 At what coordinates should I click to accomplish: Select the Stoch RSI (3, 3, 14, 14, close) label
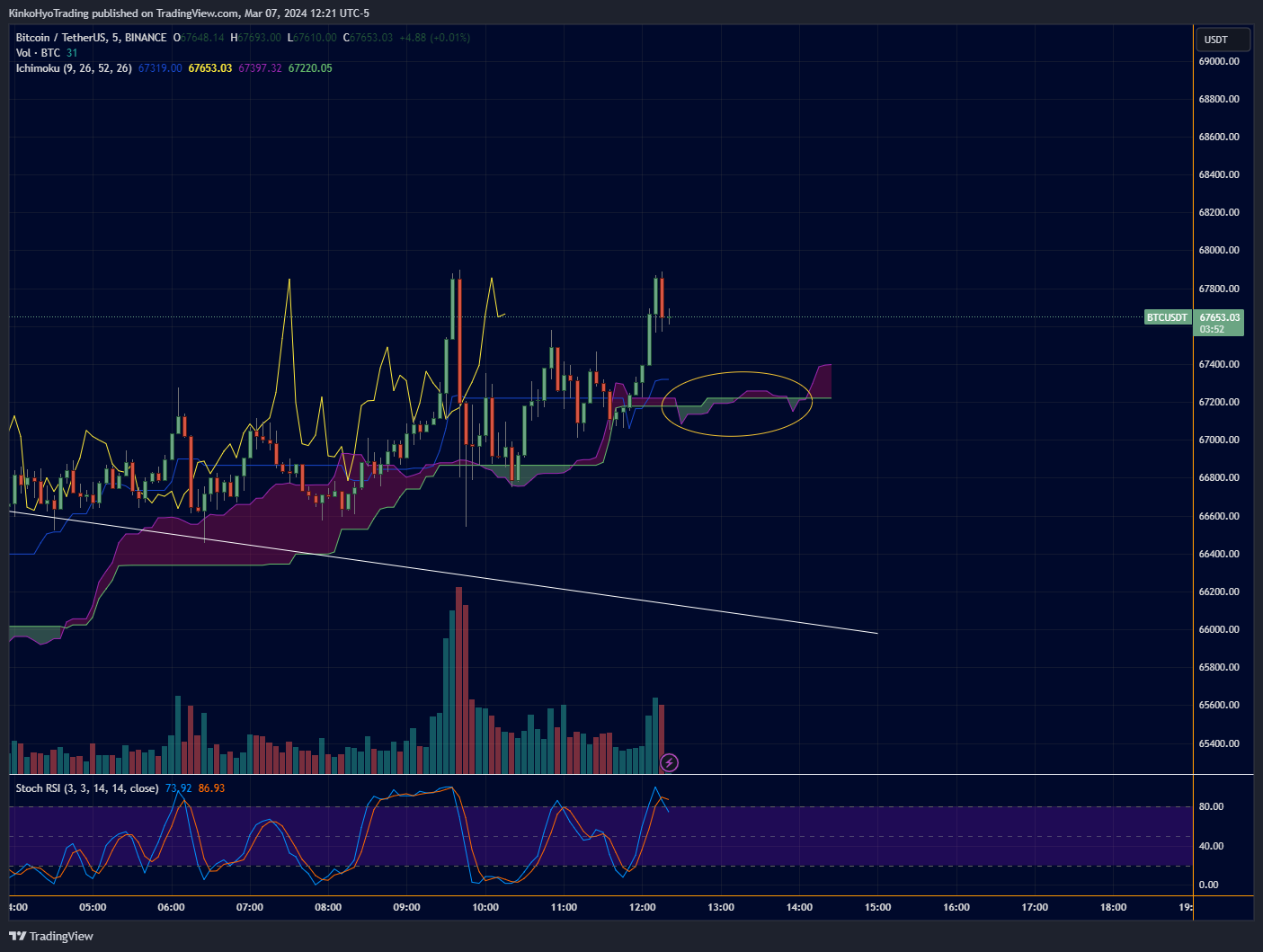point(87,788)
